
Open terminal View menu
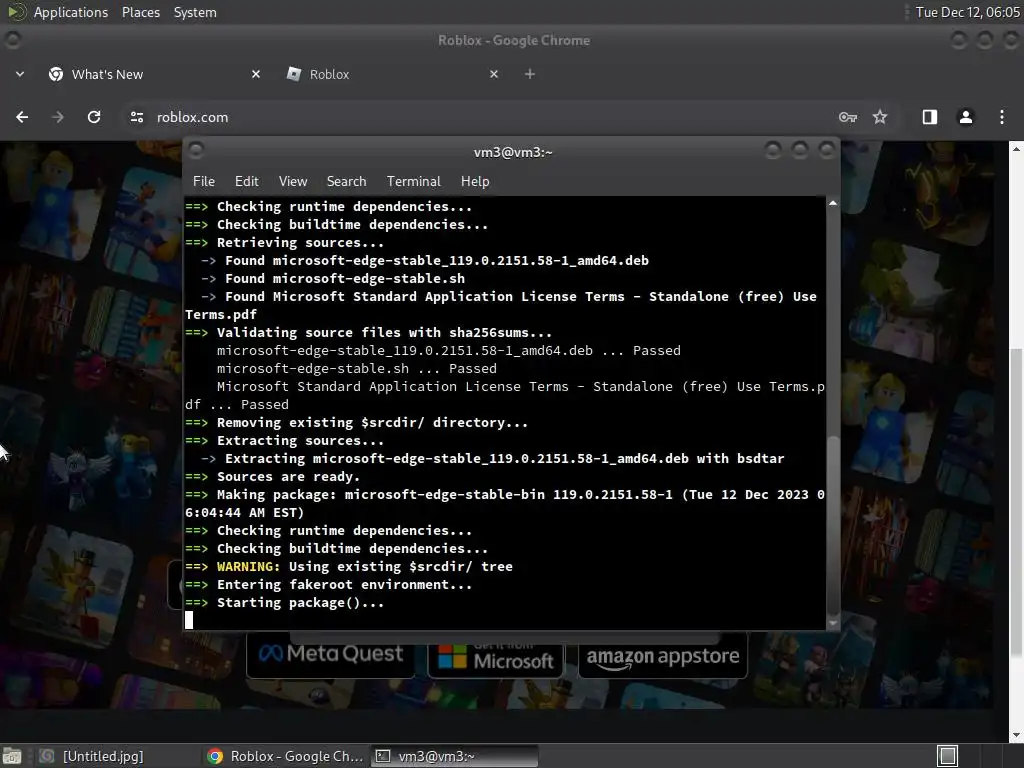[293, 182]
